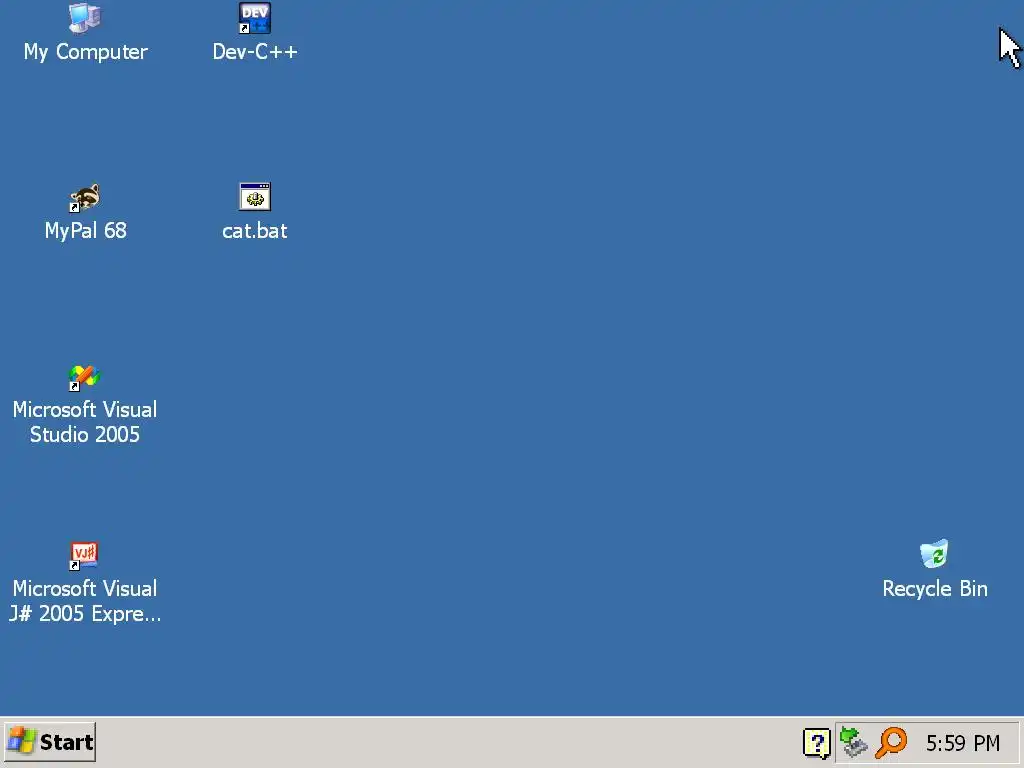The height and width of the screenshot is (768, 1024).
Task: Click the 5:59 PM taskbar clock
Action: 963,743
